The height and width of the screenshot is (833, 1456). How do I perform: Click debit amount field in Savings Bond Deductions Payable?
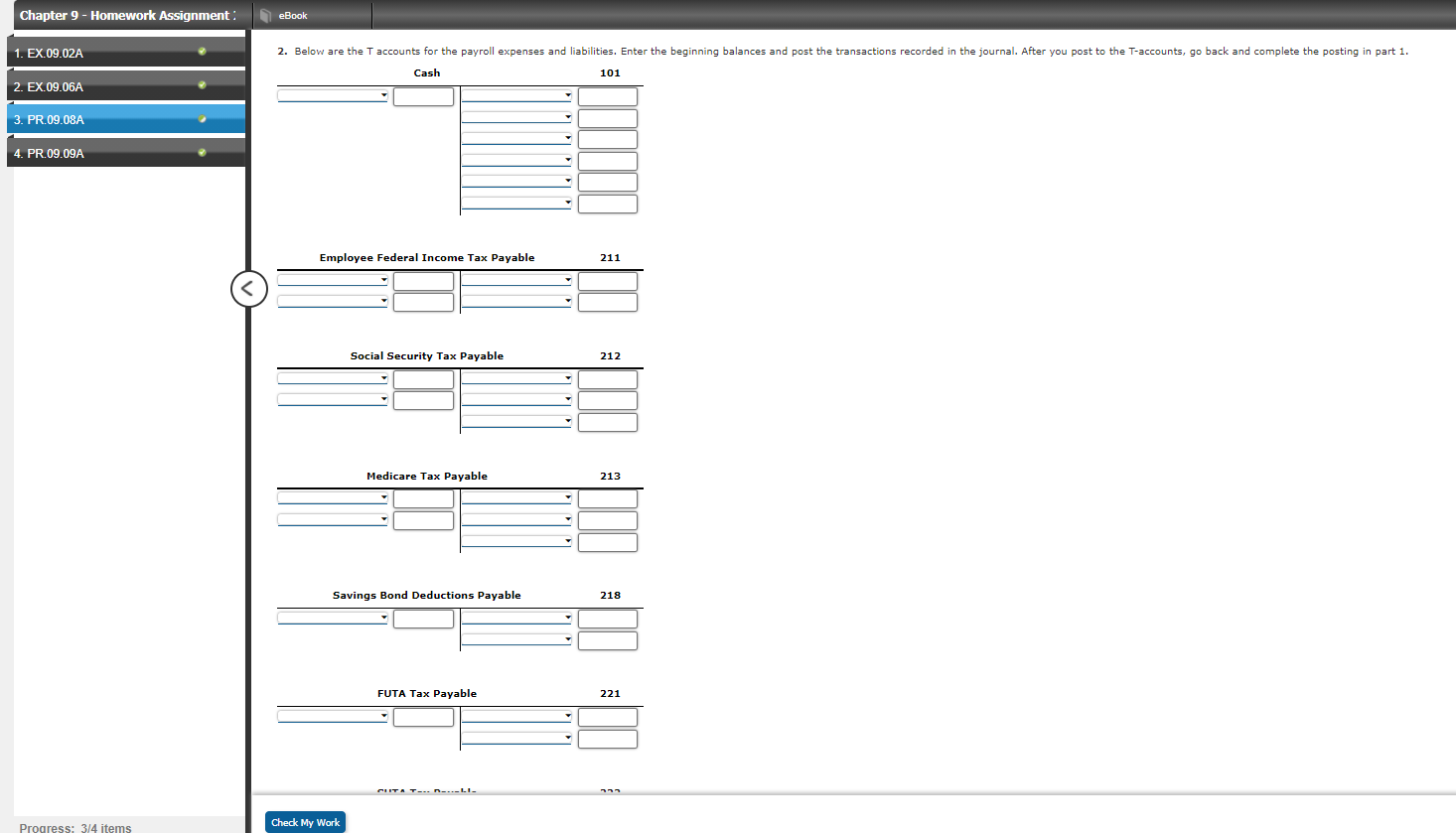point(423,619)
